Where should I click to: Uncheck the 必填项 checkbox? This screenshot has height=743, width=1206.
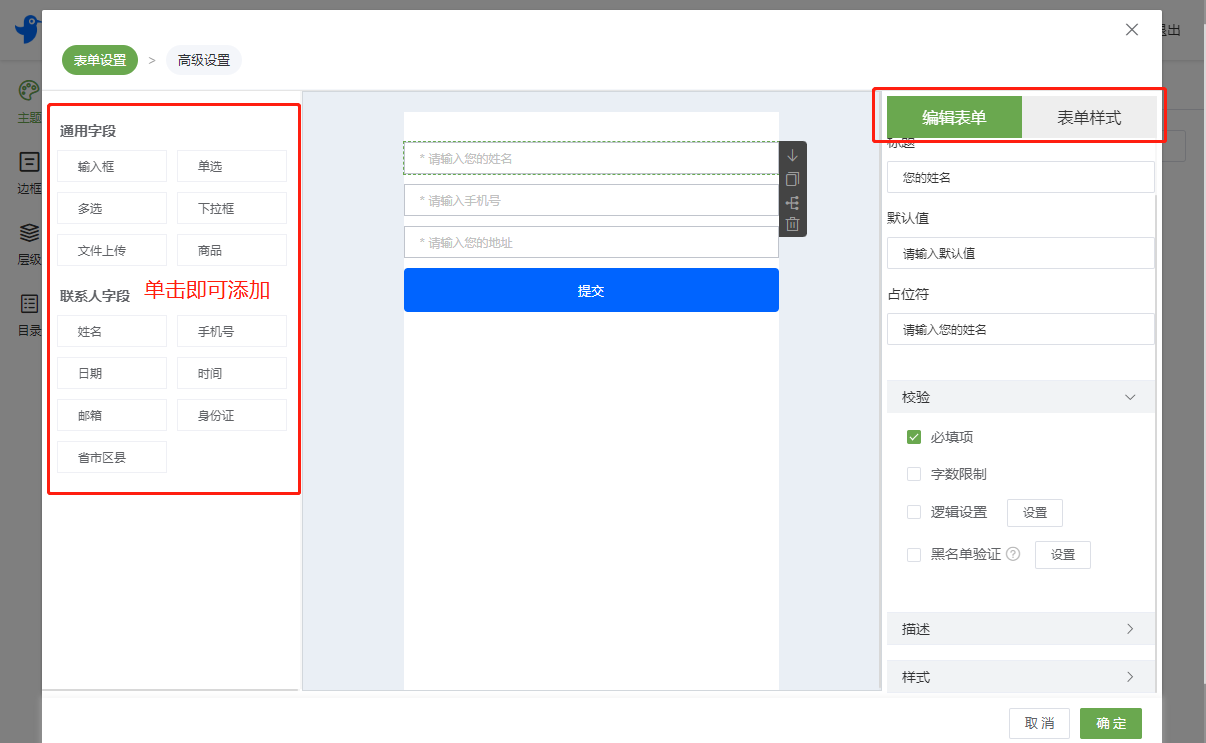coord(913,437)
